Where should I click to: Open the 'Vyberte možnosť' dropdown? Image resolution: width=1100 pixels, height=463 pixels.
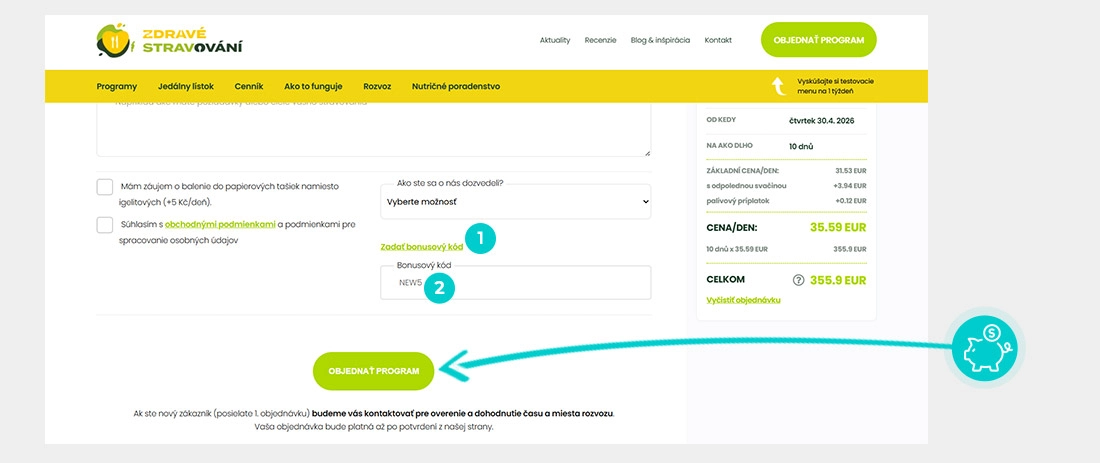click(516, 201)
